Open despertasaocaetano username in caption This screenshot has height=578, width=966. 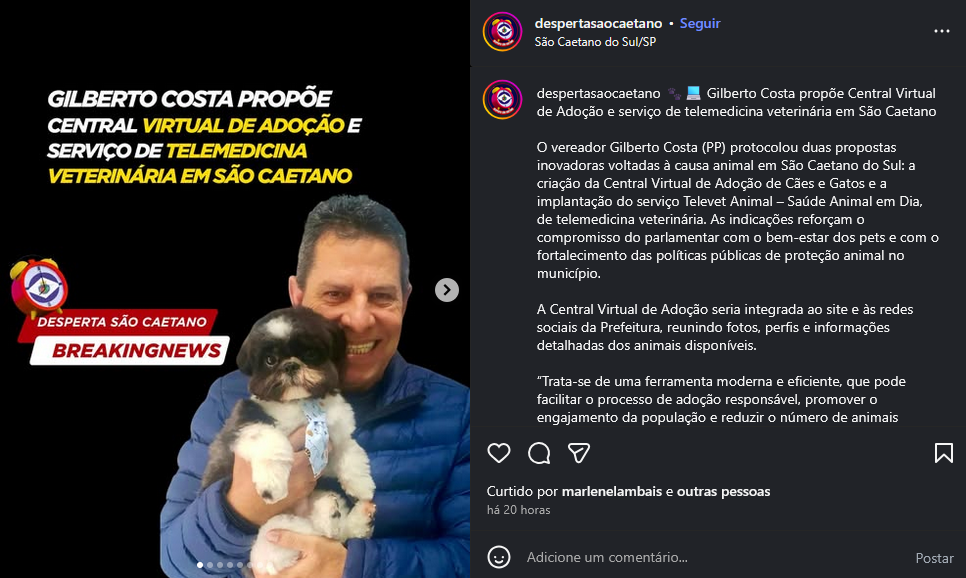(x=598, y=93)
